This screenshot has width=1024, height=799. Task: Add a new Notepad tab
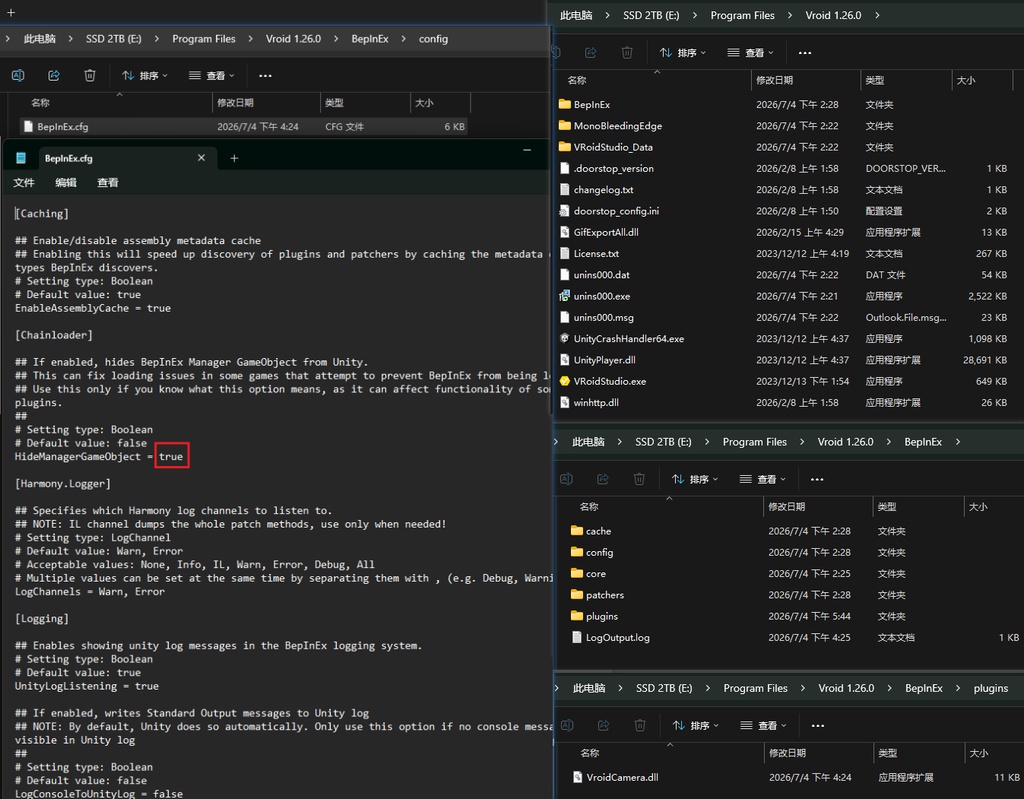[234, 158]
